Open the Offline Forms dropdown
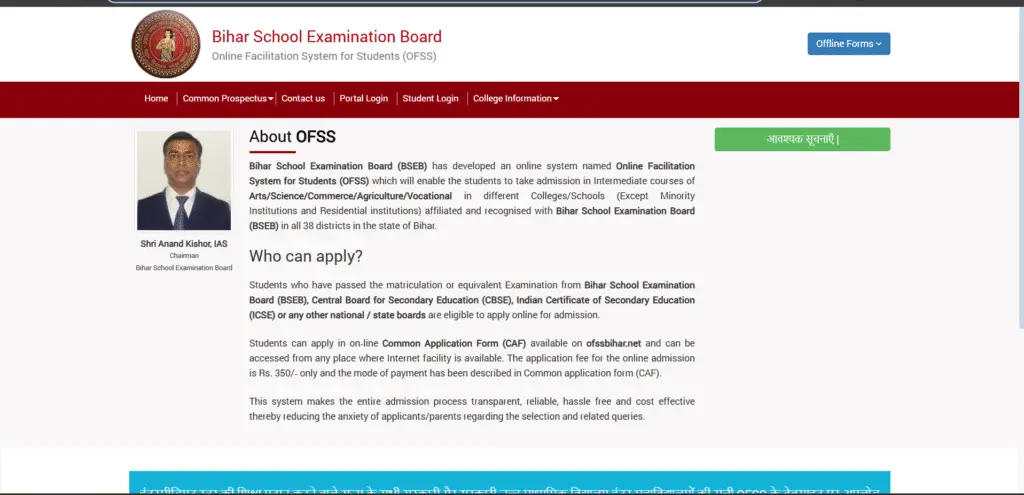This screenshot has width=1024, height=495. [x=848, y=44]
